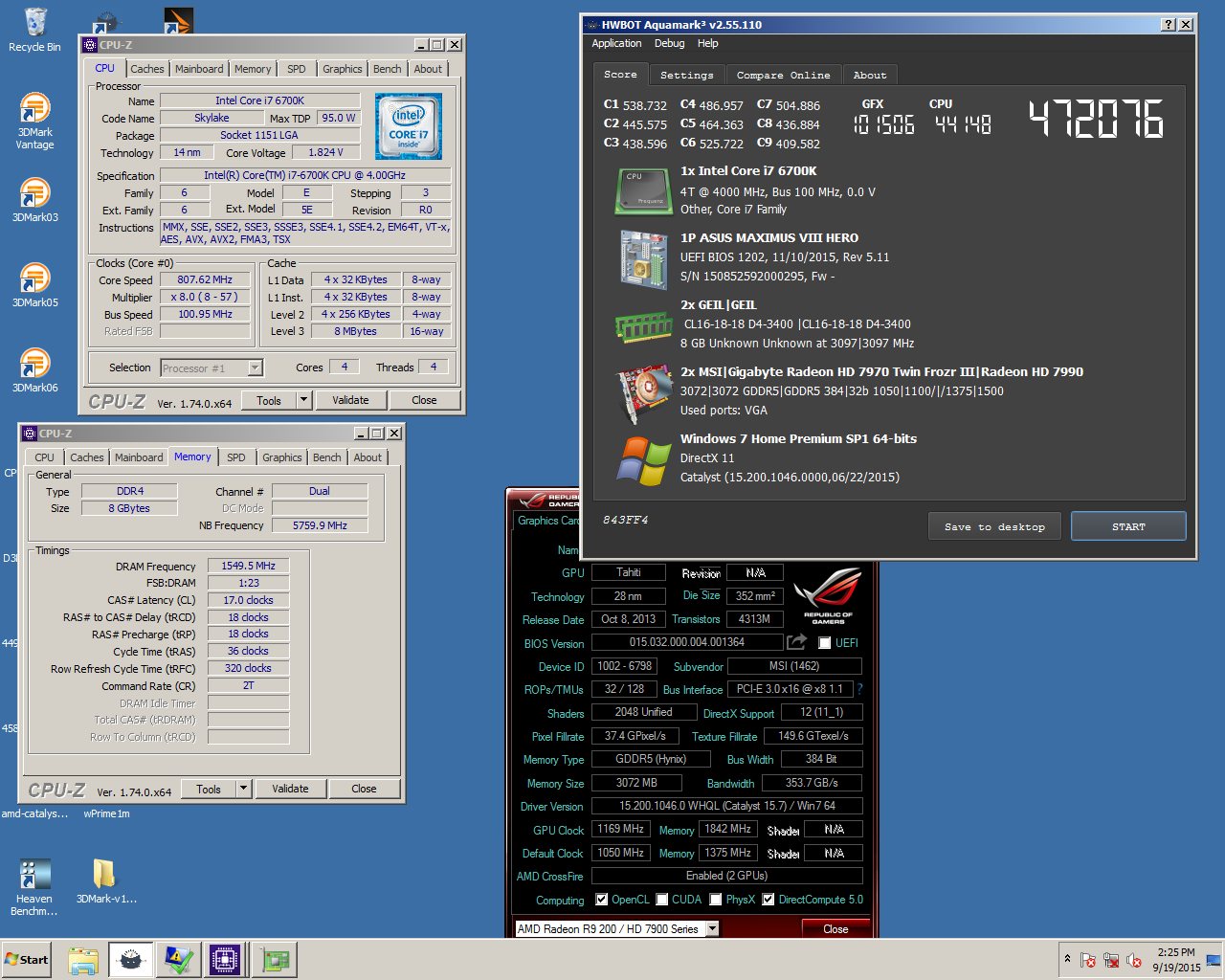Click the NB Frequency value 5759.9 MHz
This screenshot has height=980, width=1225.
(x=320, y=525)
